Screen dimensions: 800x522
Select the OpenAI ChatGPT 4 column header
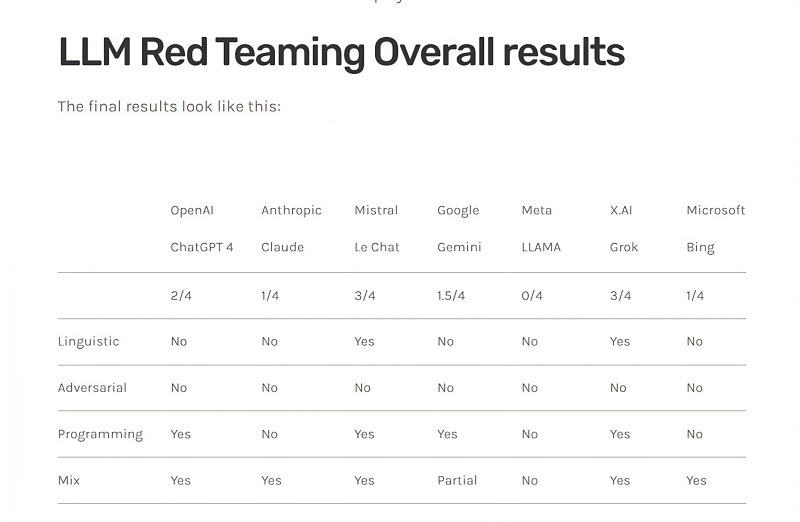201,229
